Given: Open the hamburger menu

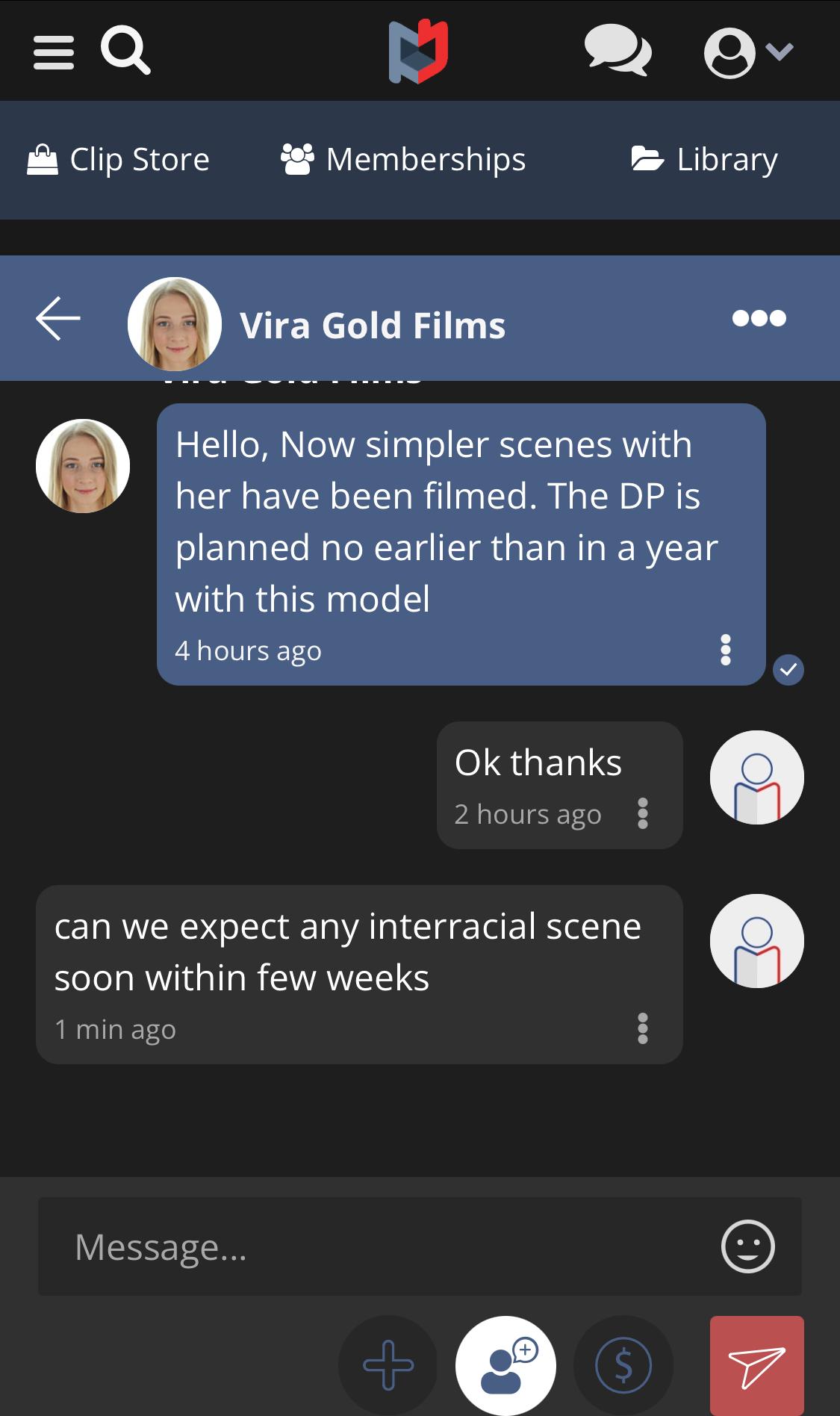Looking at the screenshot, I should 54,52.
